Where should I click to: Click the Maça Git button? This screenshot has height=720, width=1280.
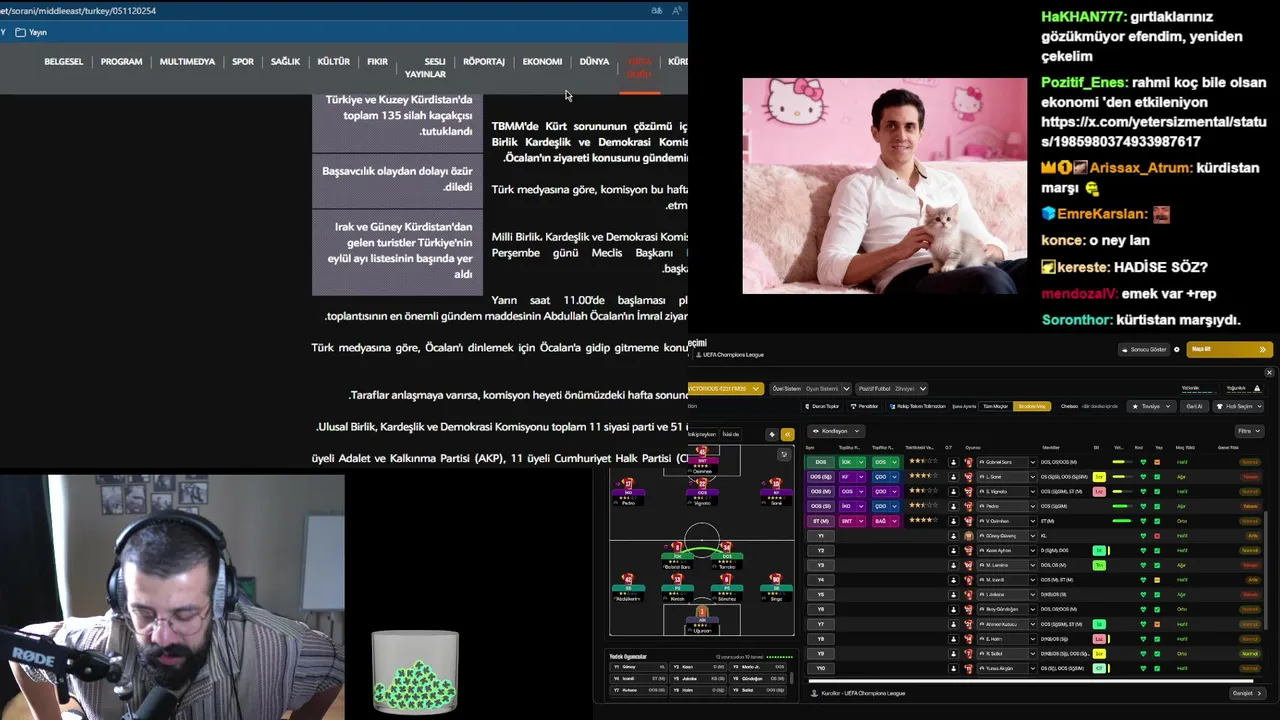[1229, 349]
